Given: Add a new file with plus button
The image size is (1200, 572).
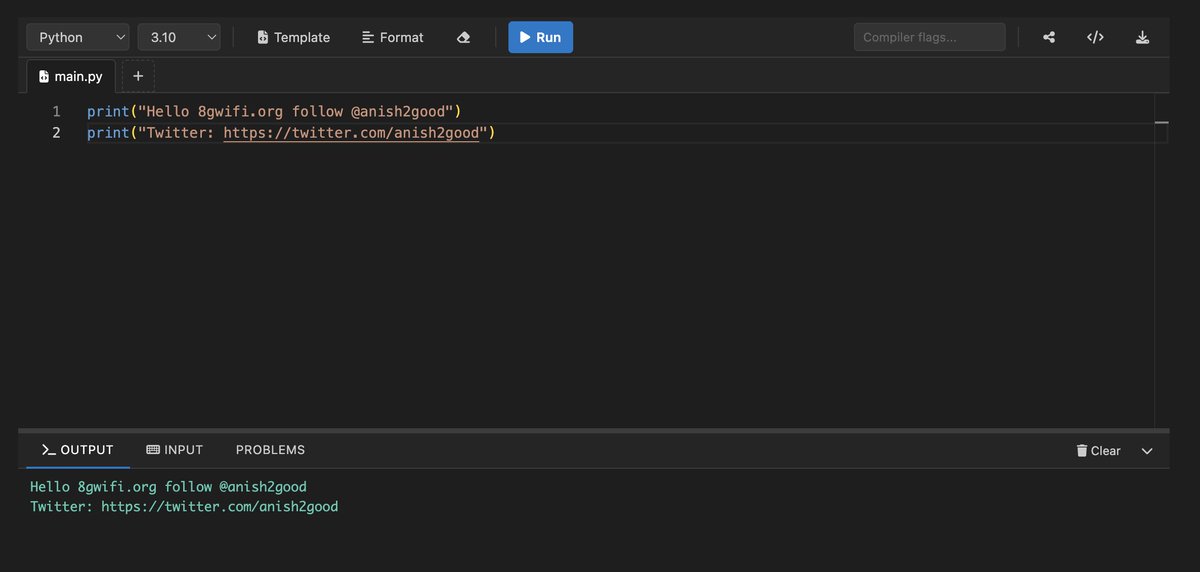Looking at the screenshot, I should [138, 76].
